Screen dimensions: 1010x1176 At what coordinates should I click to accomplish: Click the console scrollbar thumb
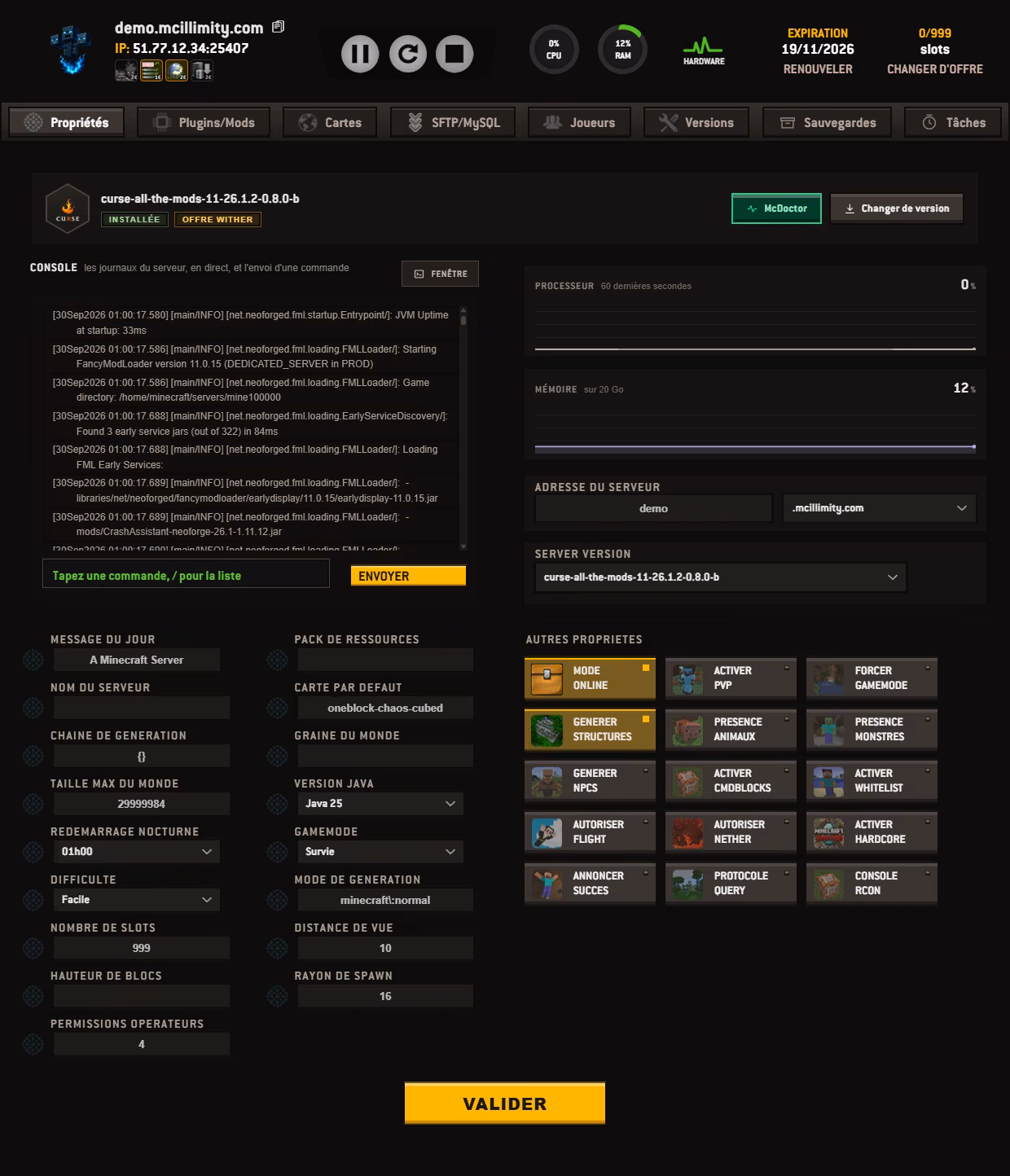coord(463,320)
